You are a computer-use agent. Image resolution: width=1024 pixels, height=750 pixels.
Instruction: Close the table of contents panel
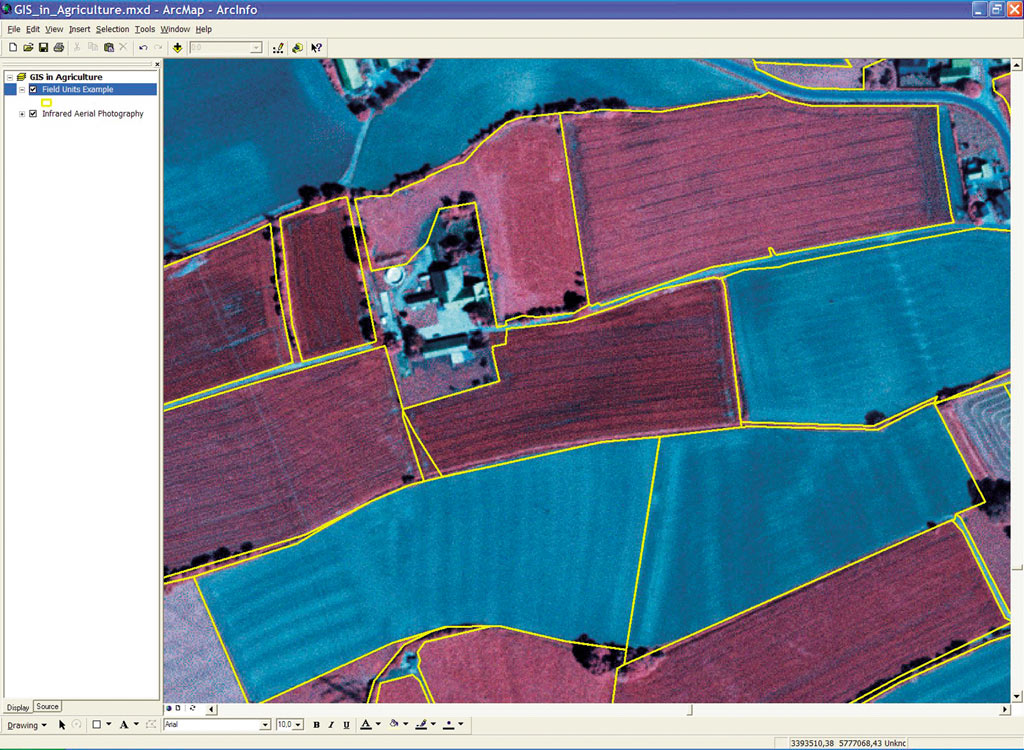pyautogui.click(x=157, y=64)
